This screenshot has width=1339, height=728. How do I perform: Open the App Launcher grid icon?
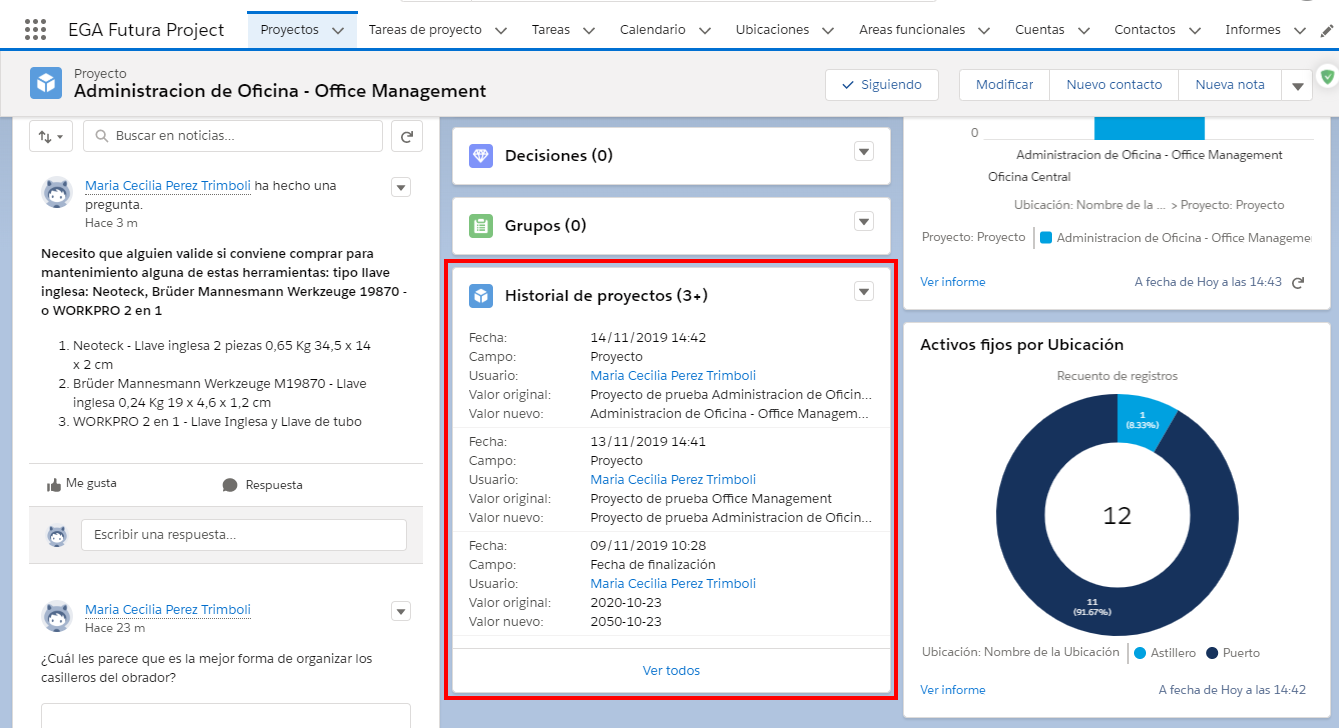coord(35,30)
